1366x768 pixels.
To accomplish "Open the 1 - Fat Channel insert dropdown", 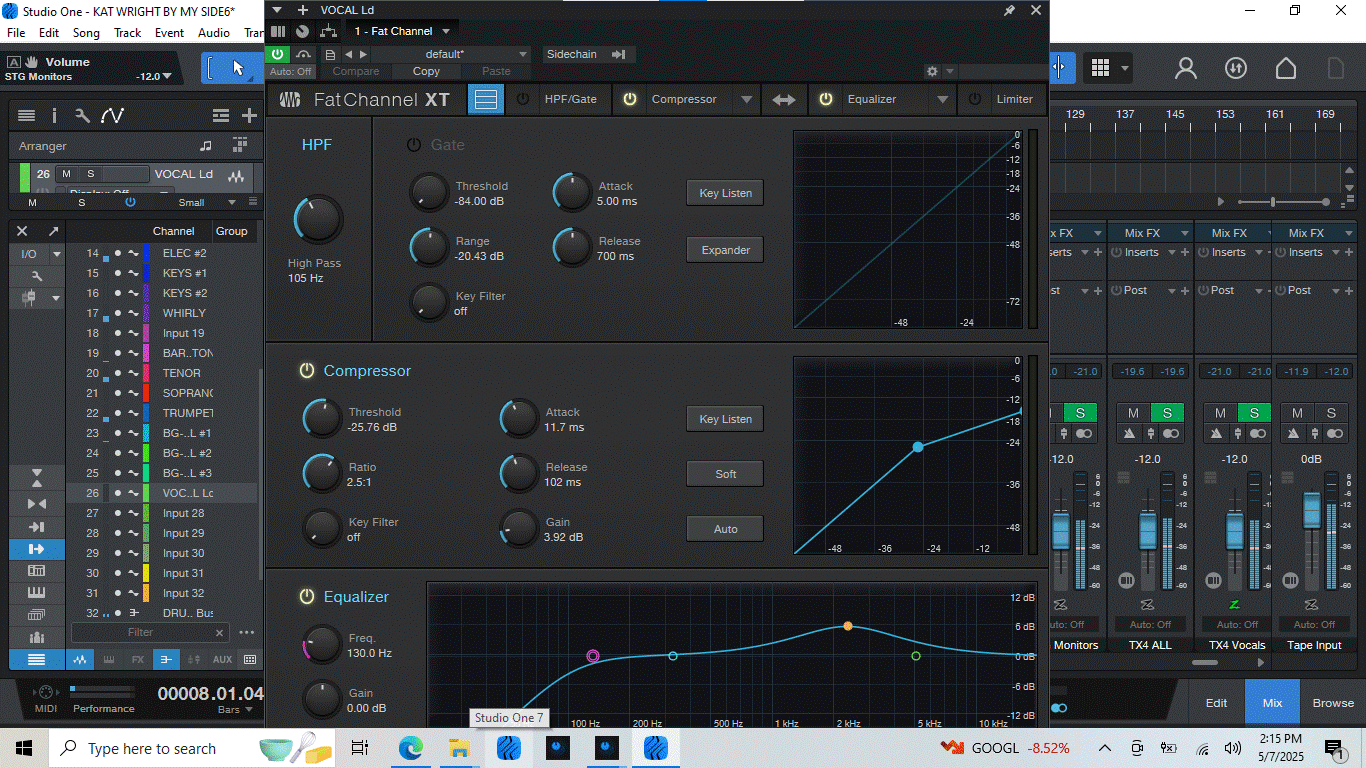I will [404, 31].
